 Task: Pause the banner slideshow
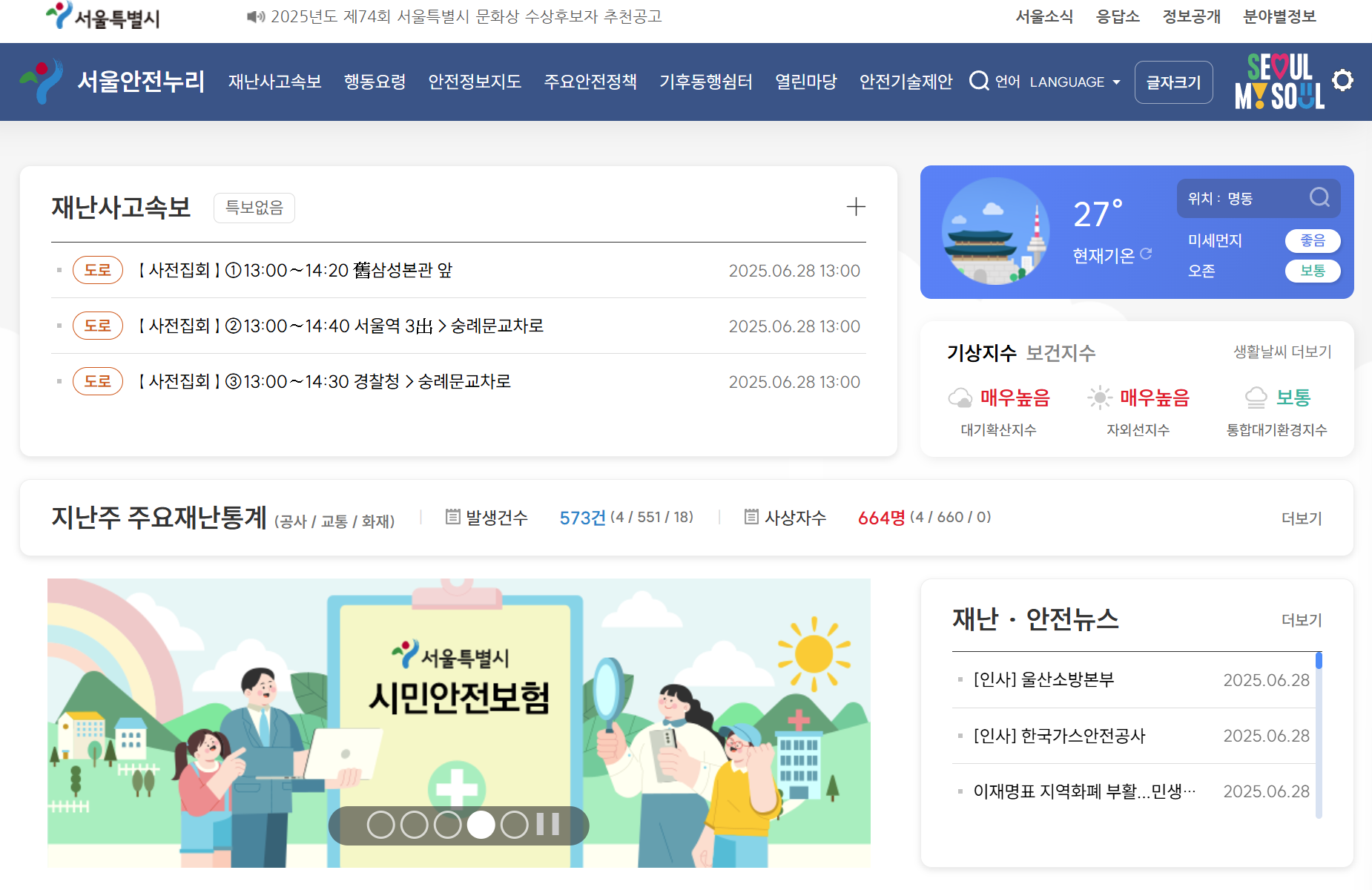[x=547, y=825]
